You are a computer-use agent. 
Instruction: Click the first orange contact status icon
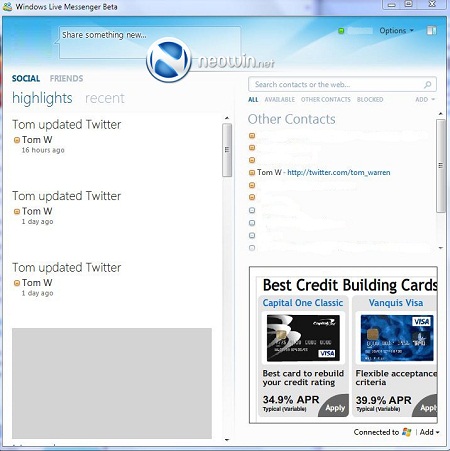pos(252,136)
